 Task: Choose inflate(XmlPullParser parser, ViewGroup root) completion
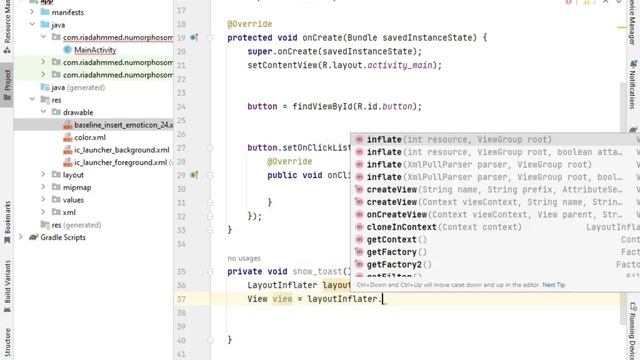(495, 164)
